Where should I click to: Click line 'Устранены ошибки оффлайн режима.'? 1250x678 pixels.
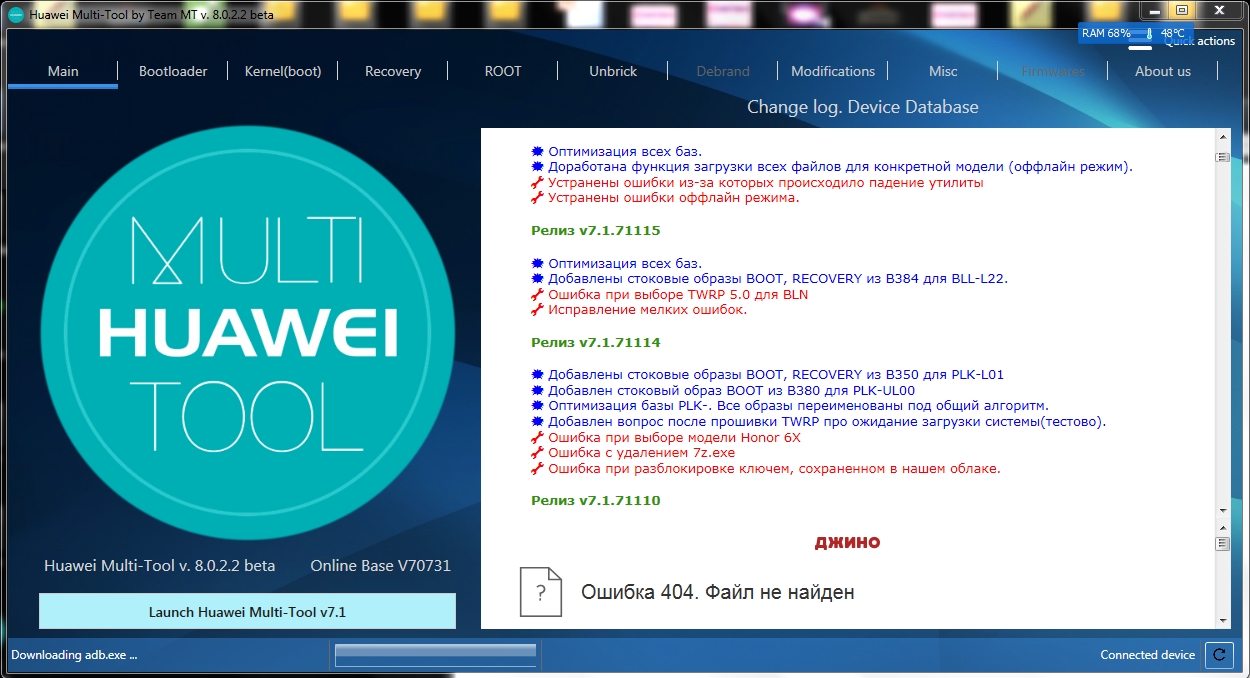point(665,197)
